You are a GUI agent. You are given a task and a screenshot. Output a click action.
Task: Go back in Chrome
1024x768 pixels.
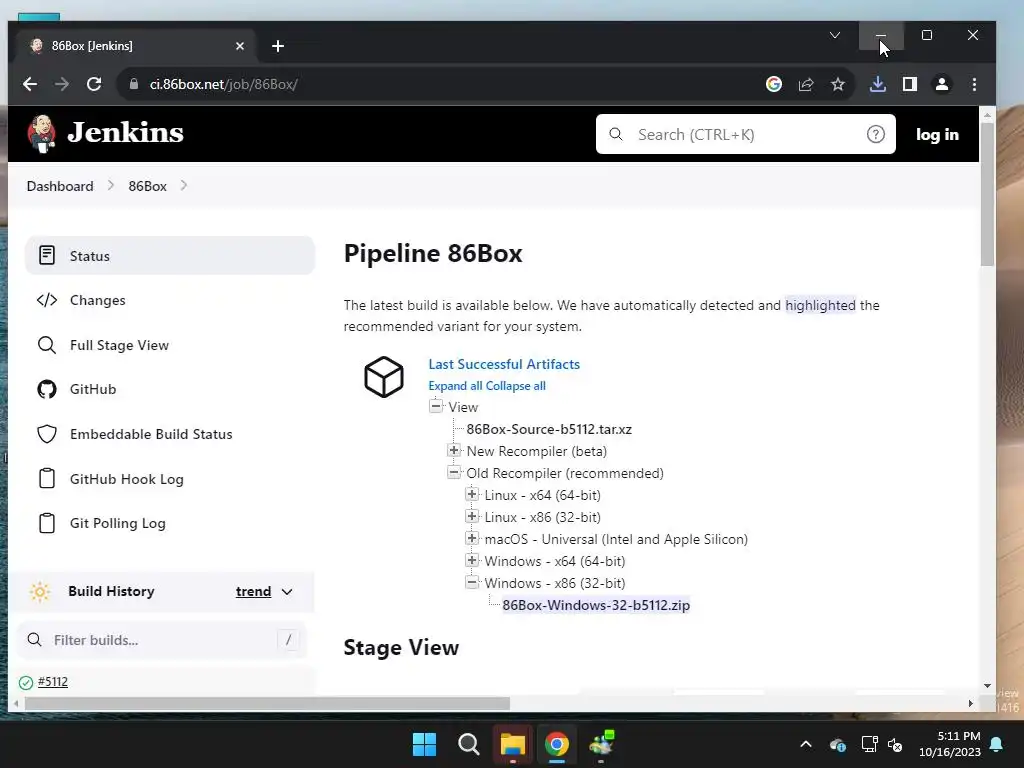click(30, 84)
